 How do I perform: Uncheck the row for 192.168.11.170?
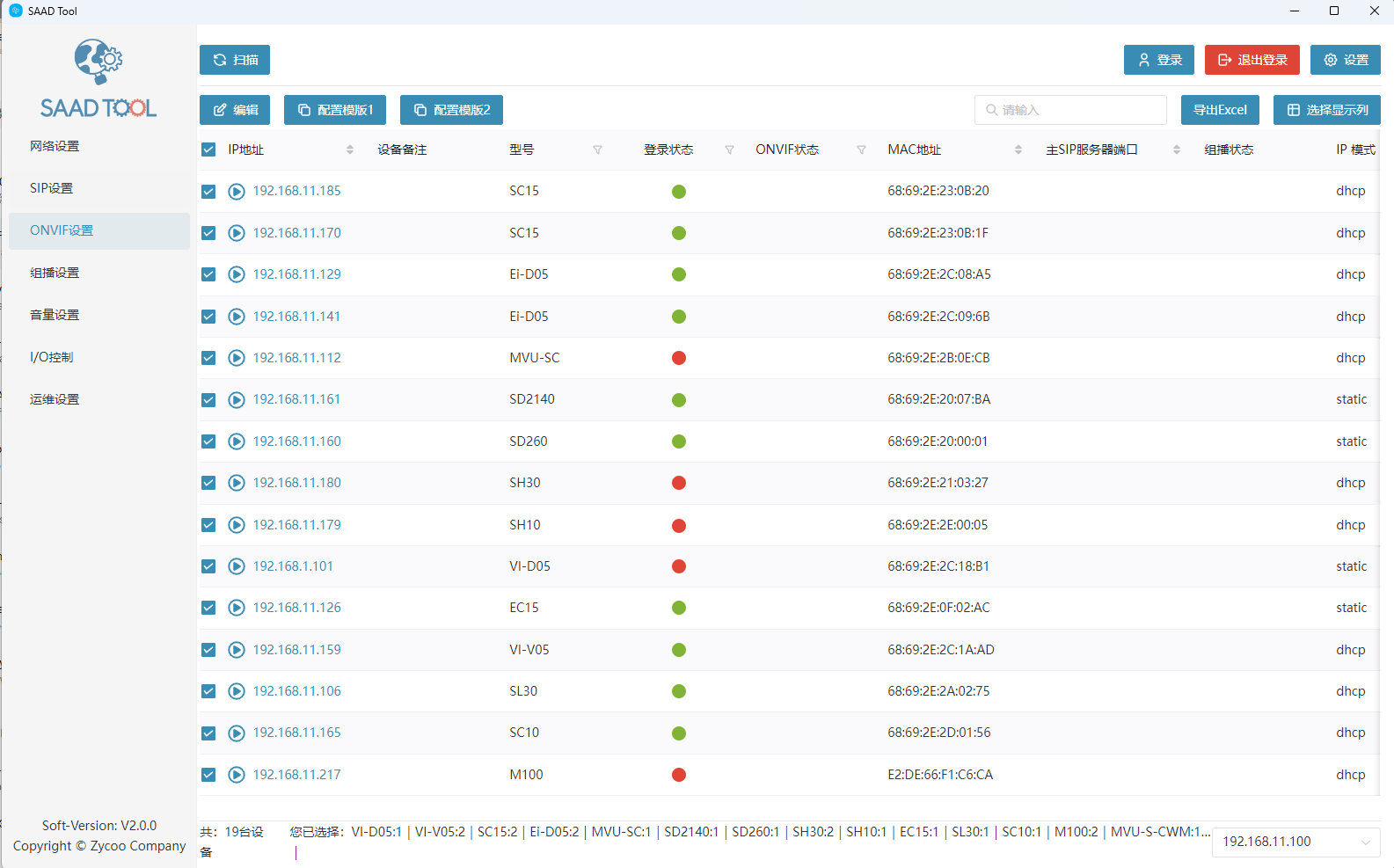(208, 233)
